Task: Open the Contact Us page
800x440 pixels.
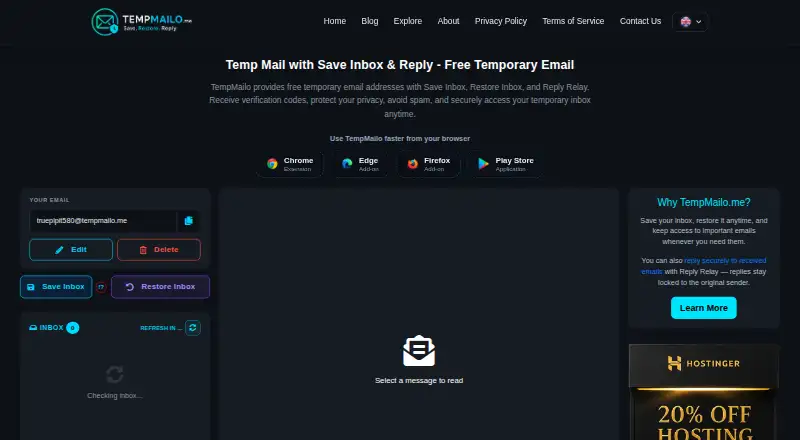Action: 640,21
